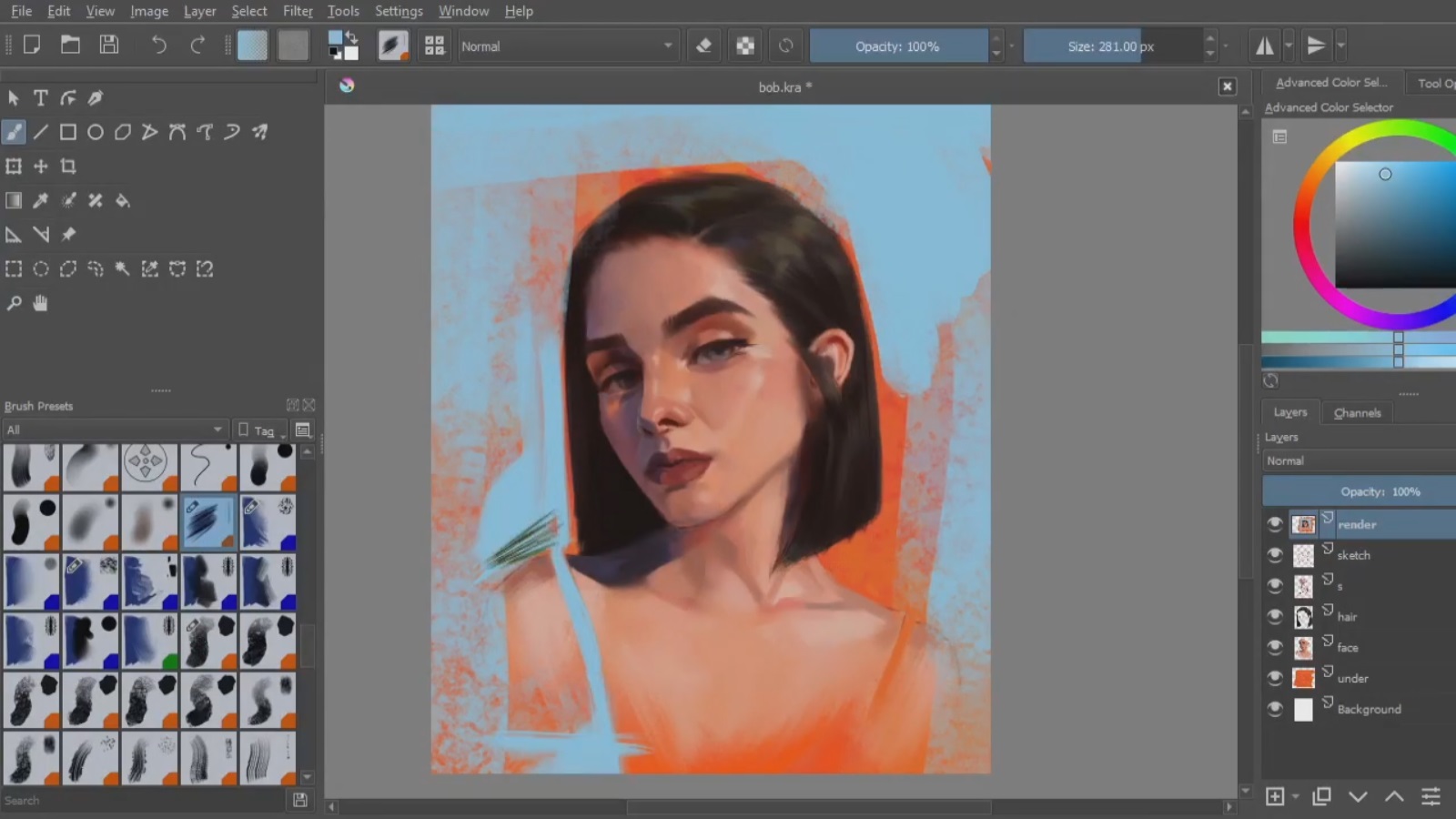Viewport: 1456px width, 819px height.
Task: Close the bob.kra document tab
Action: click(x=1227, y=86)
